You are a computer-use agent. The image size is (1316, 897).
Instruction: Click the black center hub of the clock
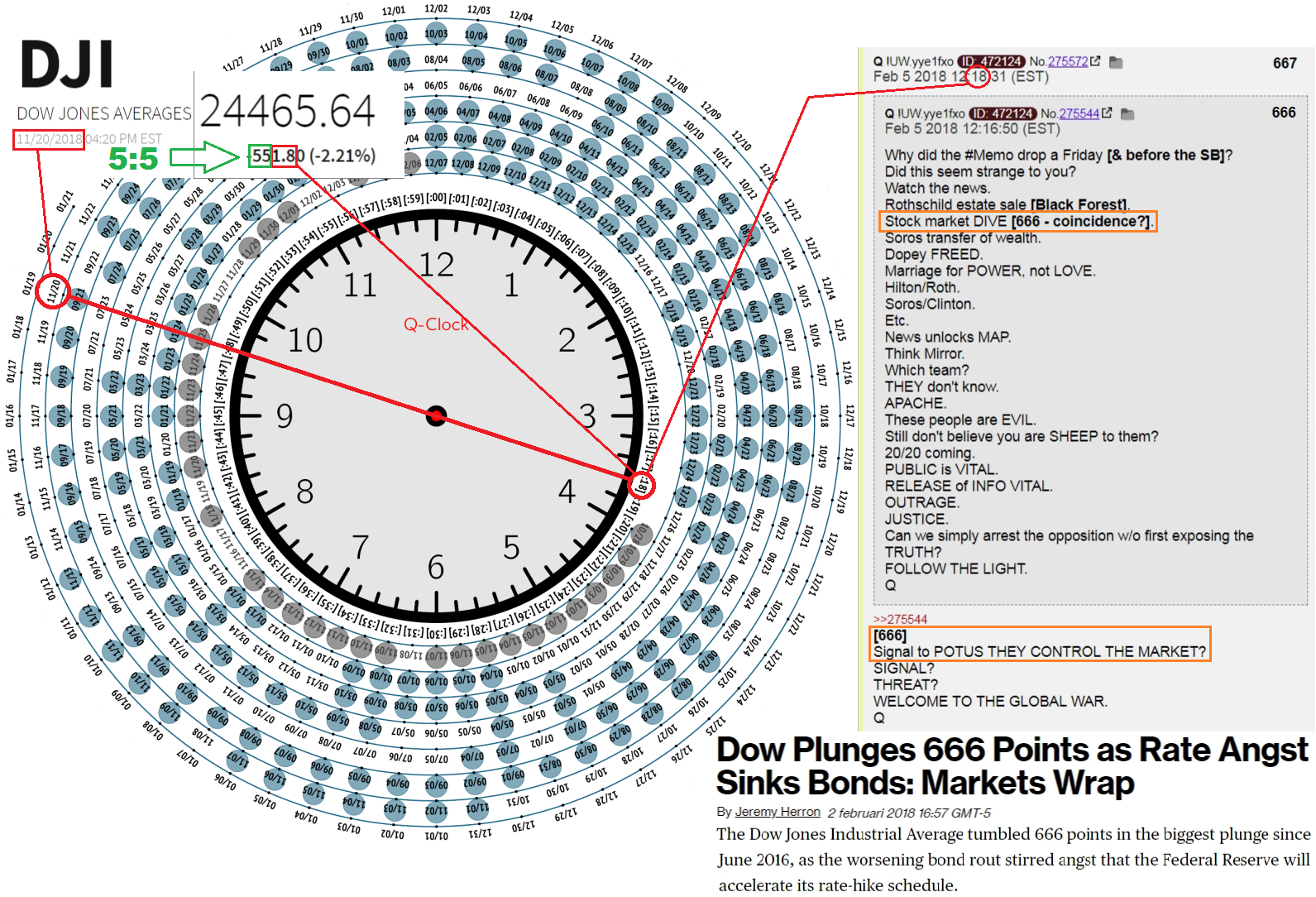pyautogui.click(x=436, y=415)
